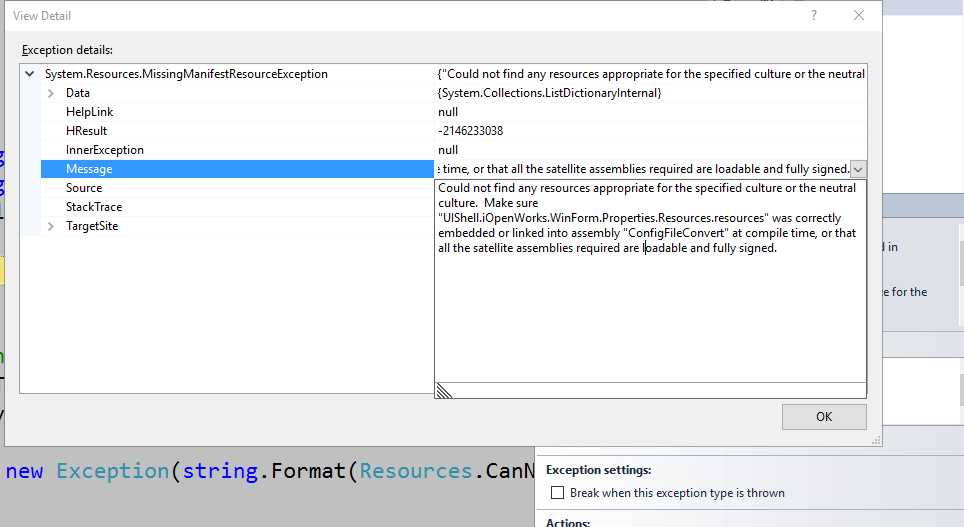Select the HResult property row
This screenshot has width=964, height=527.
(86, 131)
